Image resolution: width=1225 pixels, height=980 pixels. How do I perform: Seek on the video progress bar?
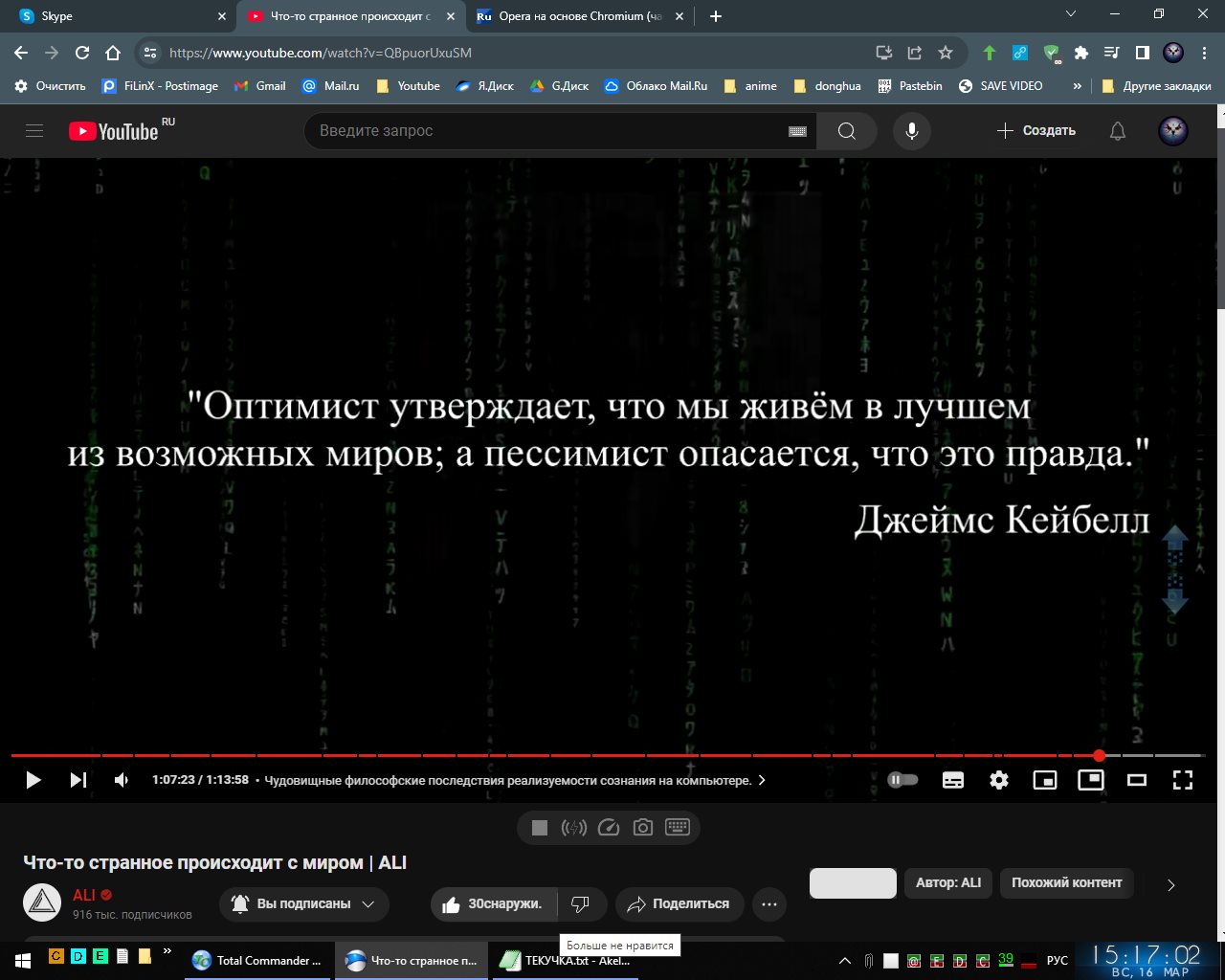(x=608, y=756)
